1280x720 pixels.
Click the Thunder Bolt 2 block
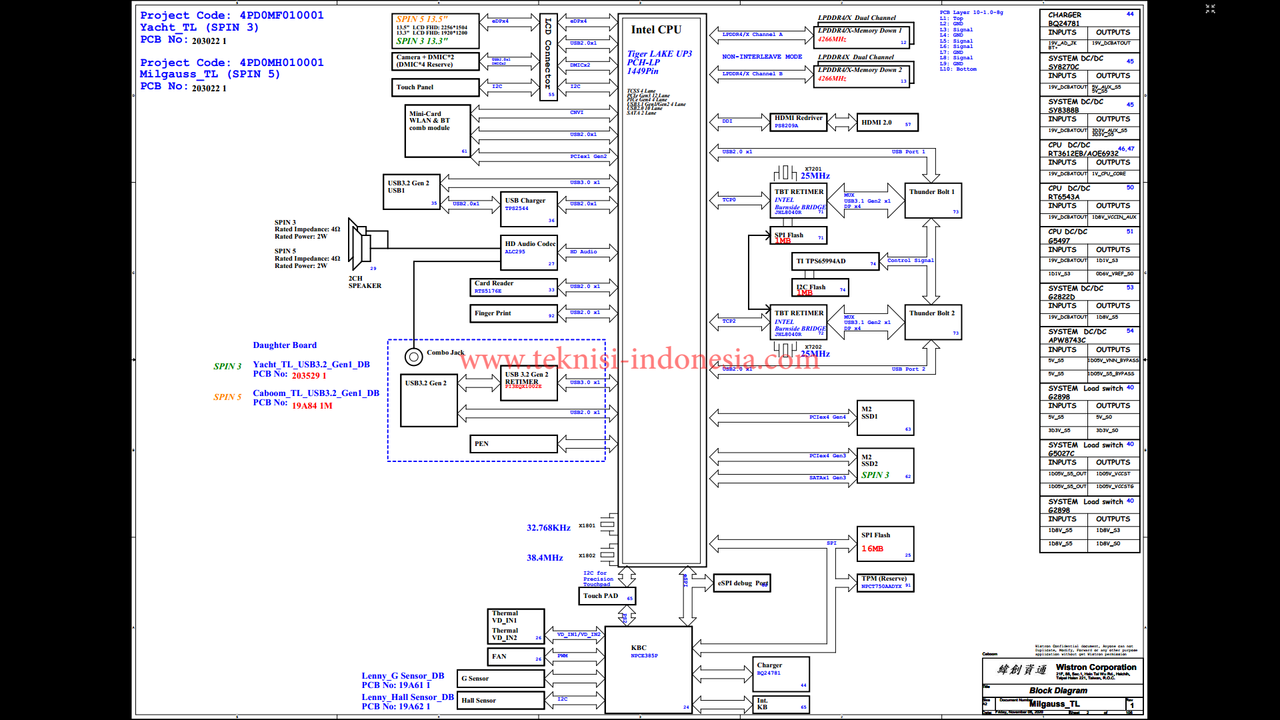pos(933,321)
